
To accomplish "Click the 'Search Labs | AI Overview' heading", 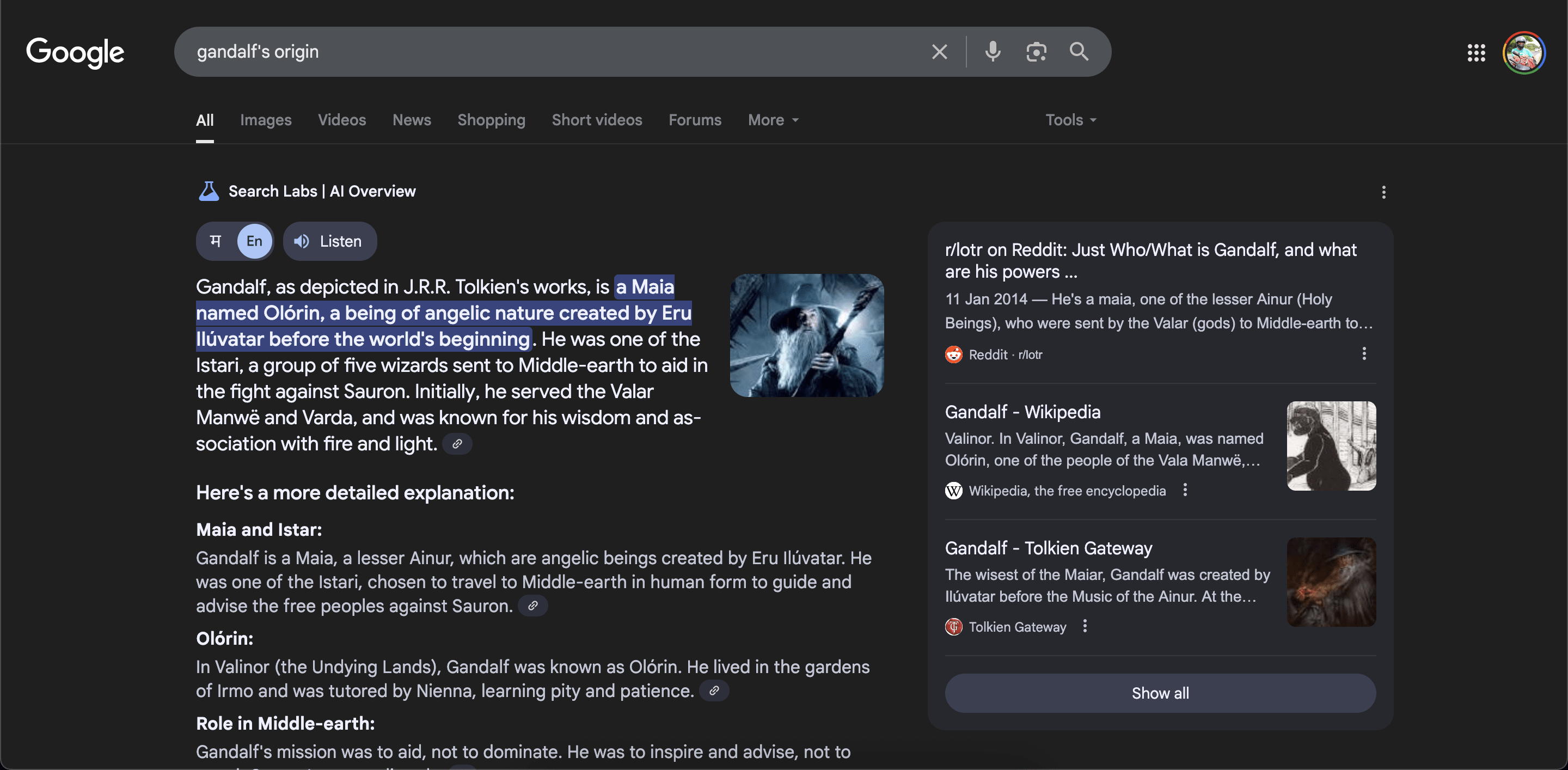I will pyautogui.click(x=322, y=191).
